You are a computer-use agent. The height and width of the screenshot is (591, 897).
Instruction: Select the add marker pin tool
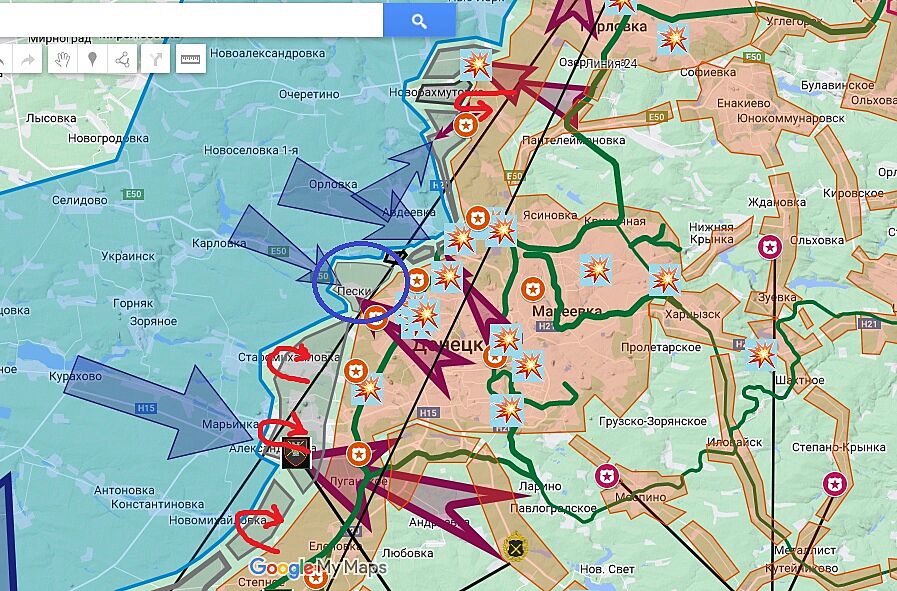[x=92, y=60]
